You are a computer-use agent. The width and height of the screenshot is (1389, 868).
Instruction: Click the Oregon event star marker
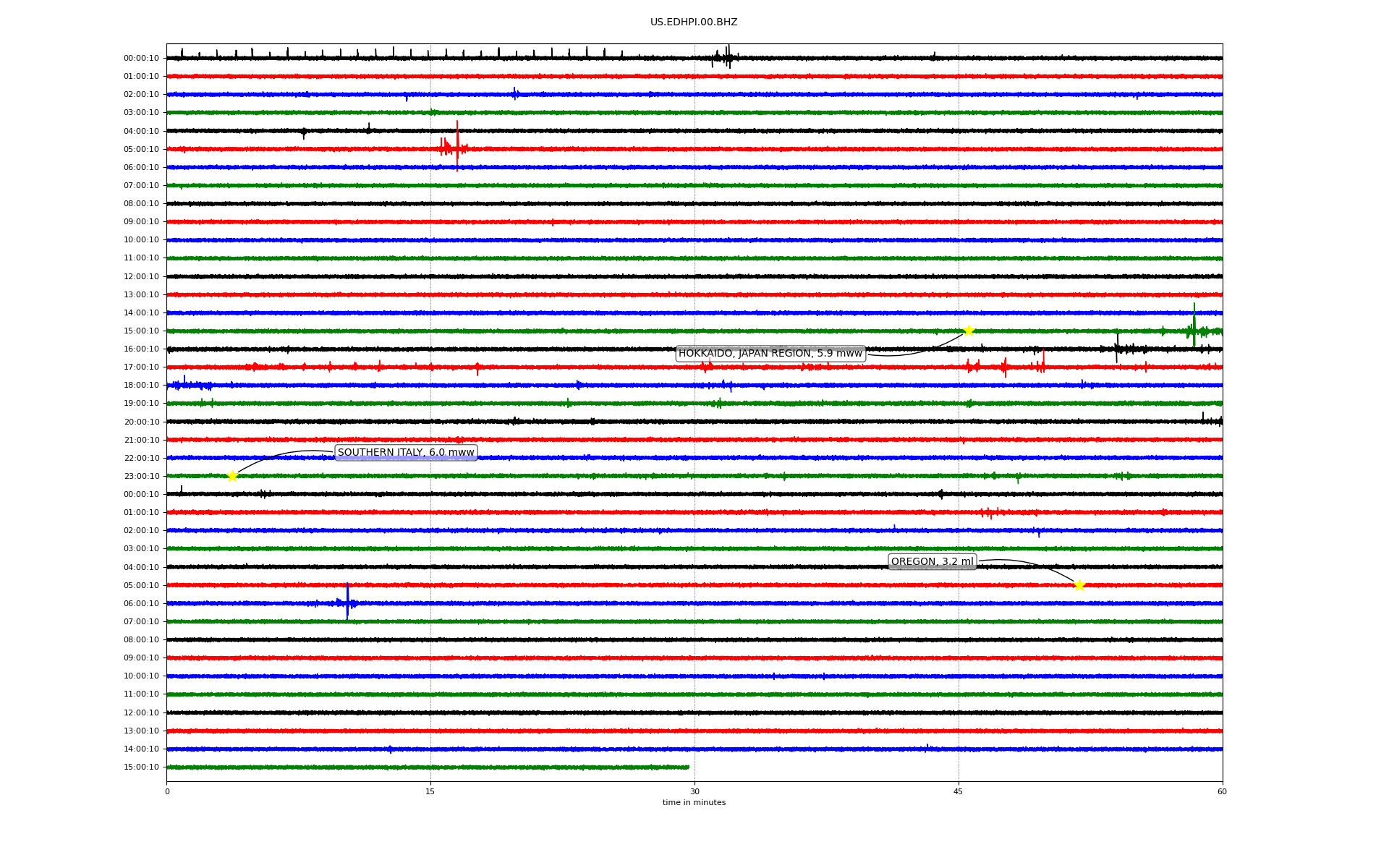click(1079, 585)
